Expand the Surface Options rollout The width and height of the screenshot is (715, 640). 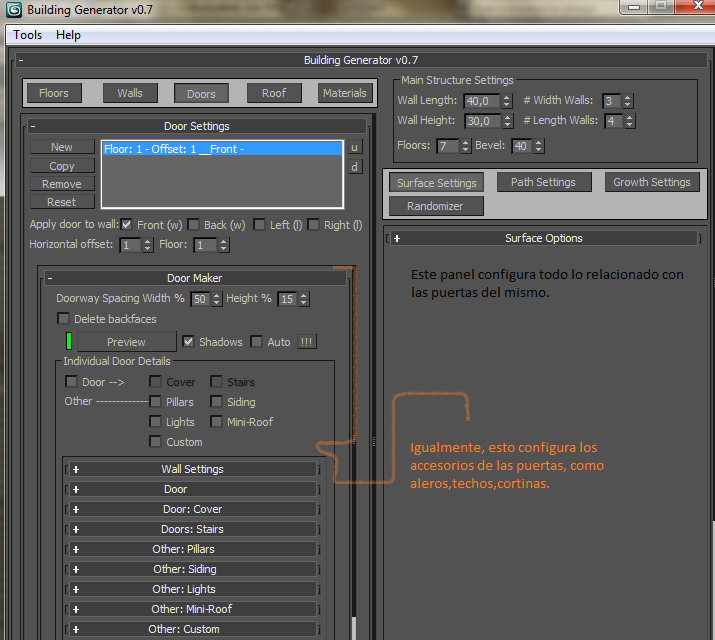coord(543,238)
